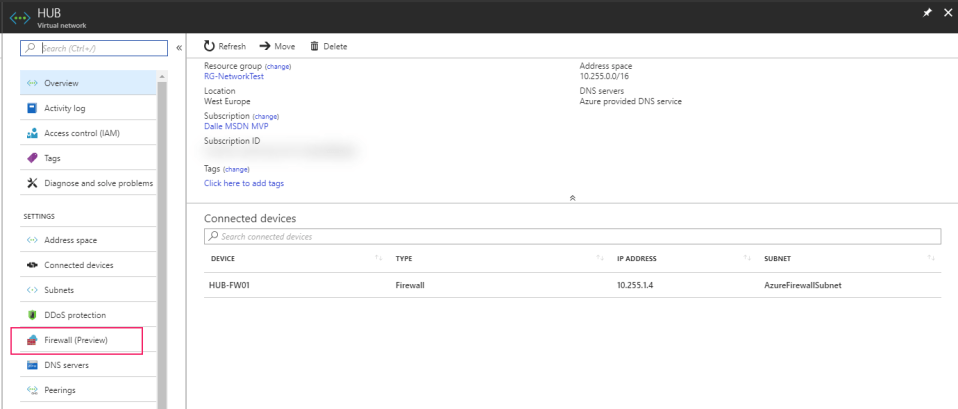Click the Diagnose and solve problems icon

pos(32,183)
